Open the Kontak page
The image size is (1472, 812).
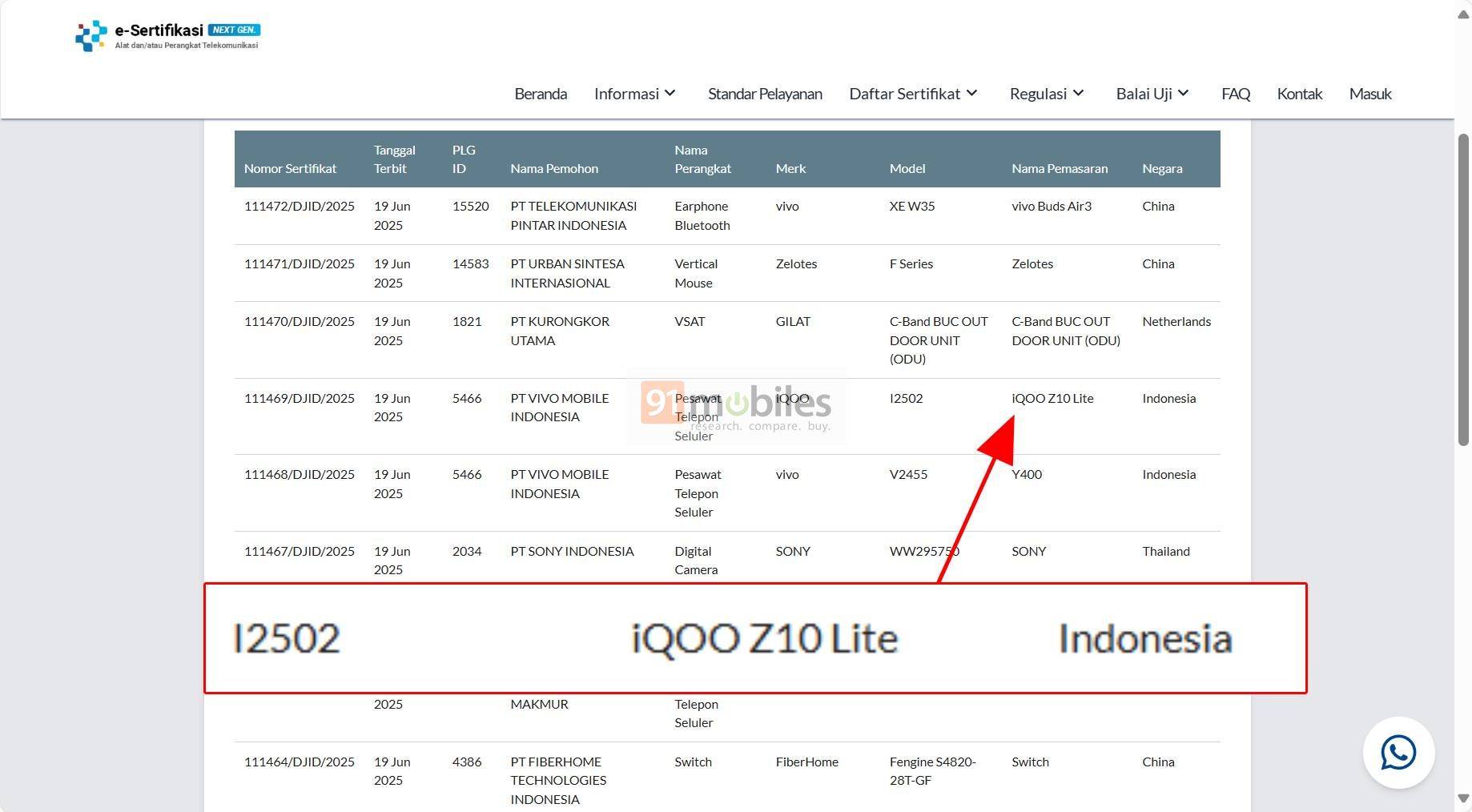coord(1299,94)
